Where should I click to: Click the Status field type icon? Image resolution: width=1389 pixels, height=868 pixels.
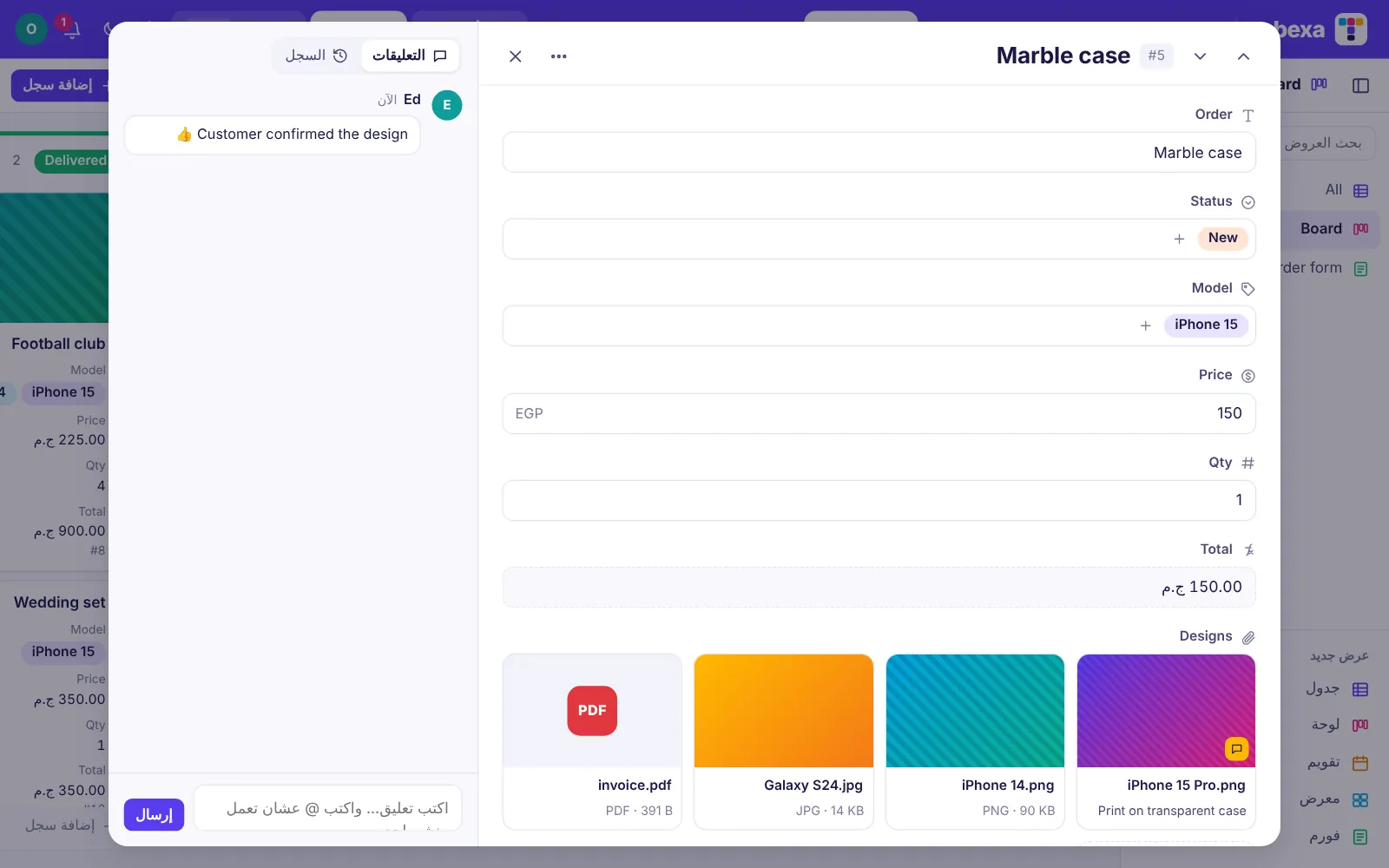(1248, 202)
